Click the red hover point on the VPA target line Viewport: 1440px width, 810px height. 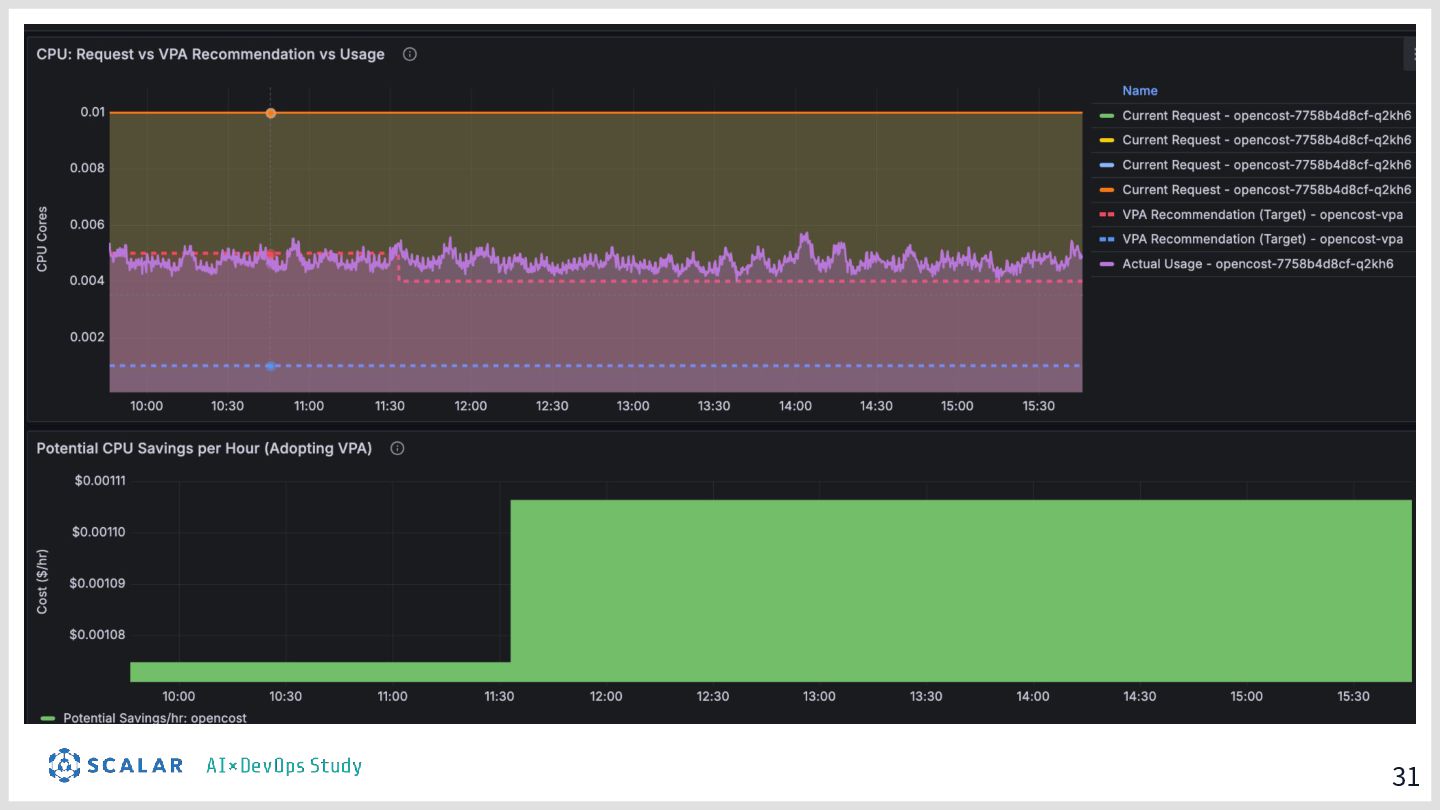pyautogui.click(x=271, y=254)
